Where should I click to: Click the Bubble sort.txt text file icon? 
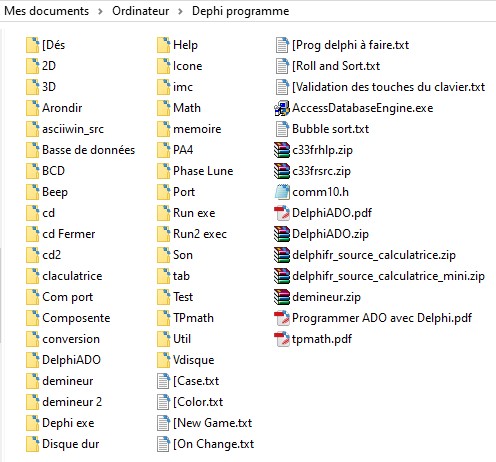282,129
